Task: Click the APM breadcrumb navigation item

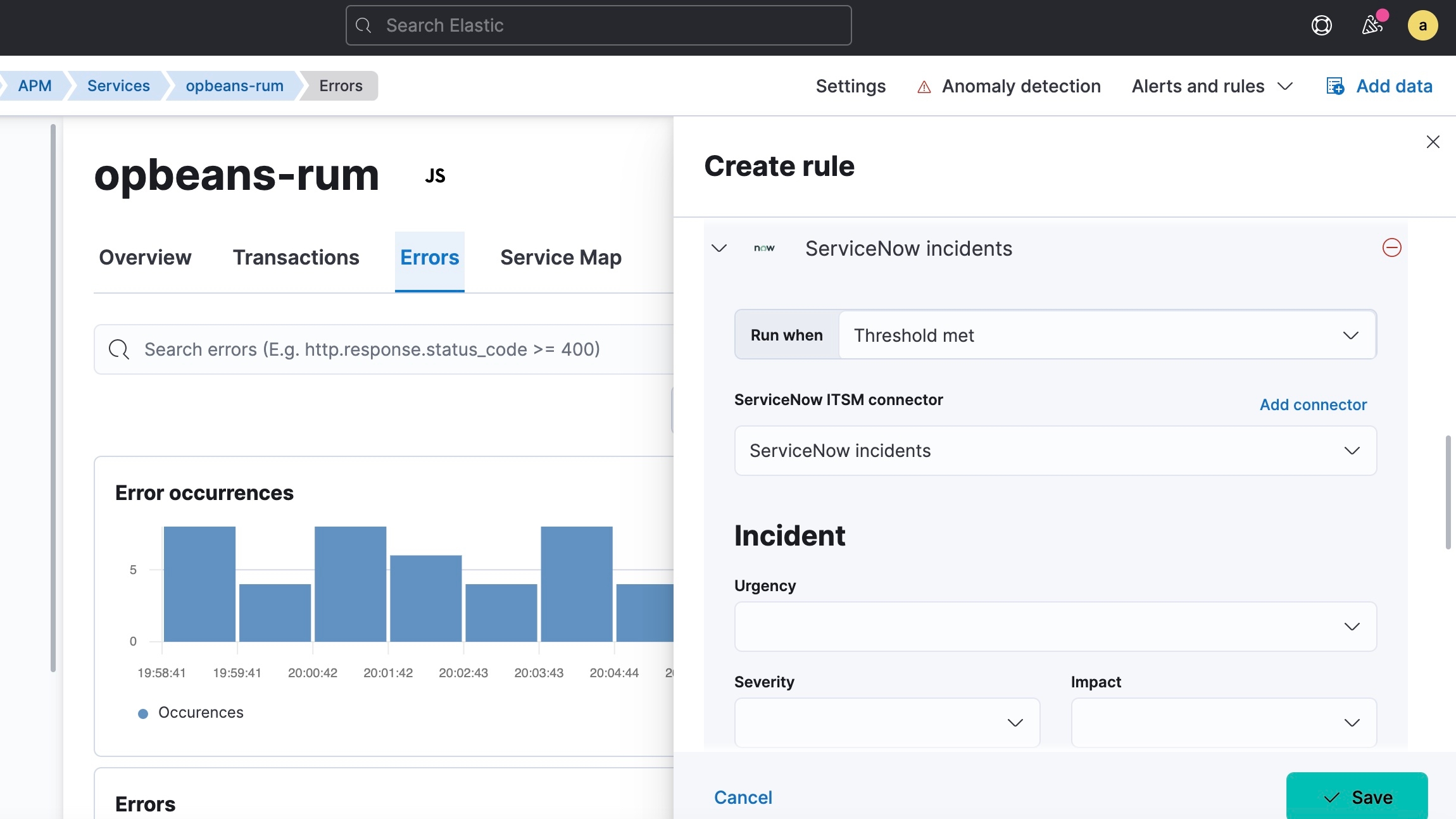Action: pyautogui.click(x=35, y=85)
